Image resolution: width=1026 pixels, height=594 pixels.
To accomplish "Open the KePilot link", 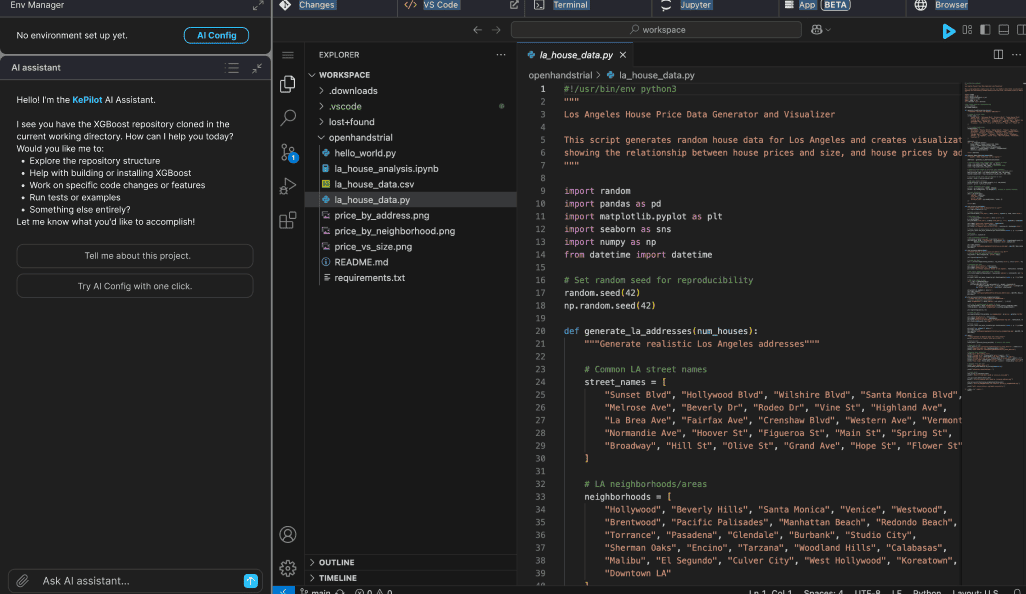I will point(87,100).
